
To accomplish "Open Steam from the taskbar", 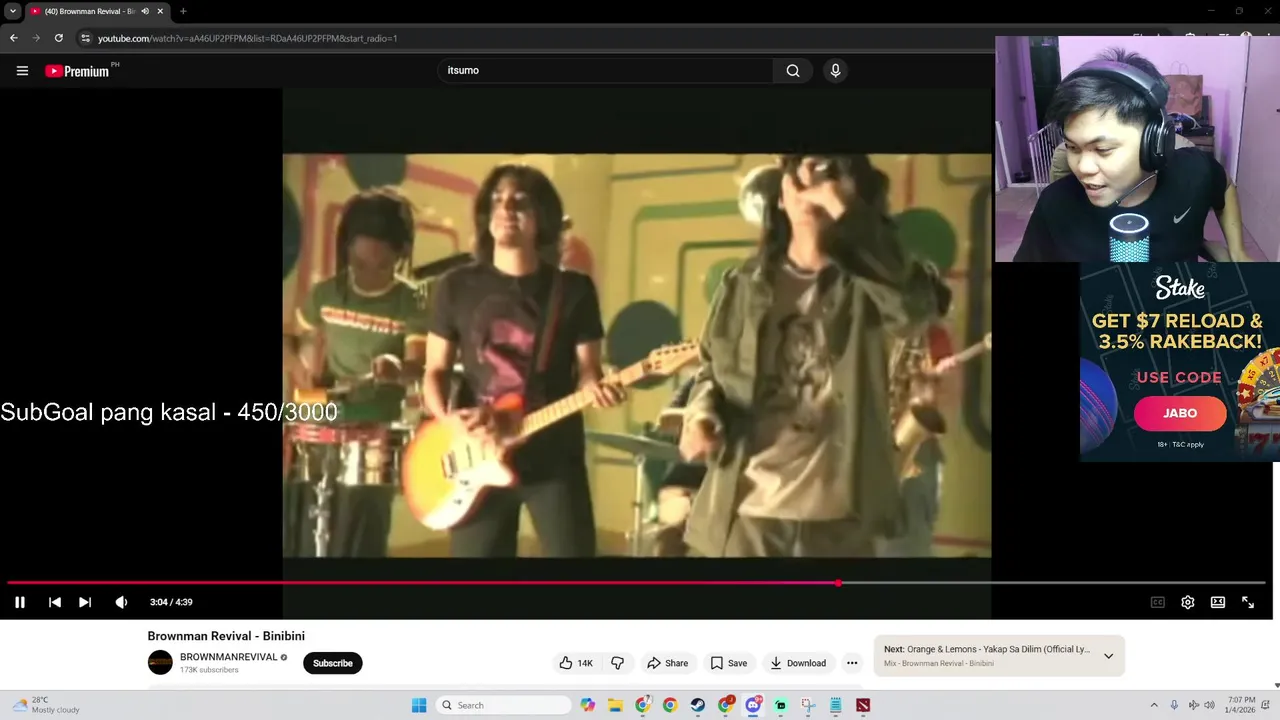I will pyautogui.click(x=698, y=705).
